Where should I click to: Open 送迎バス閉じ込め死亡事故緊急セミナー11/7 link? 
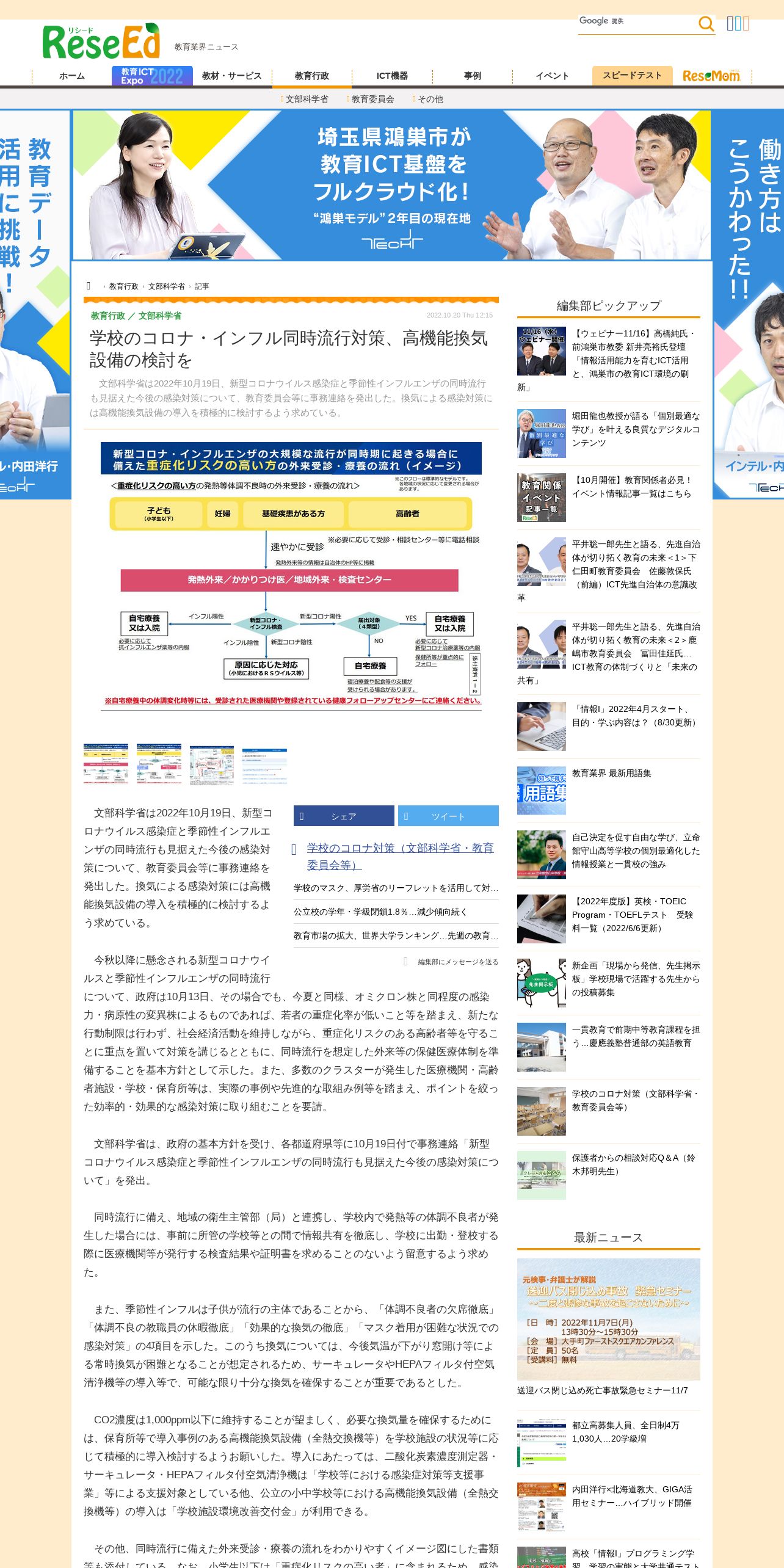603,1390
